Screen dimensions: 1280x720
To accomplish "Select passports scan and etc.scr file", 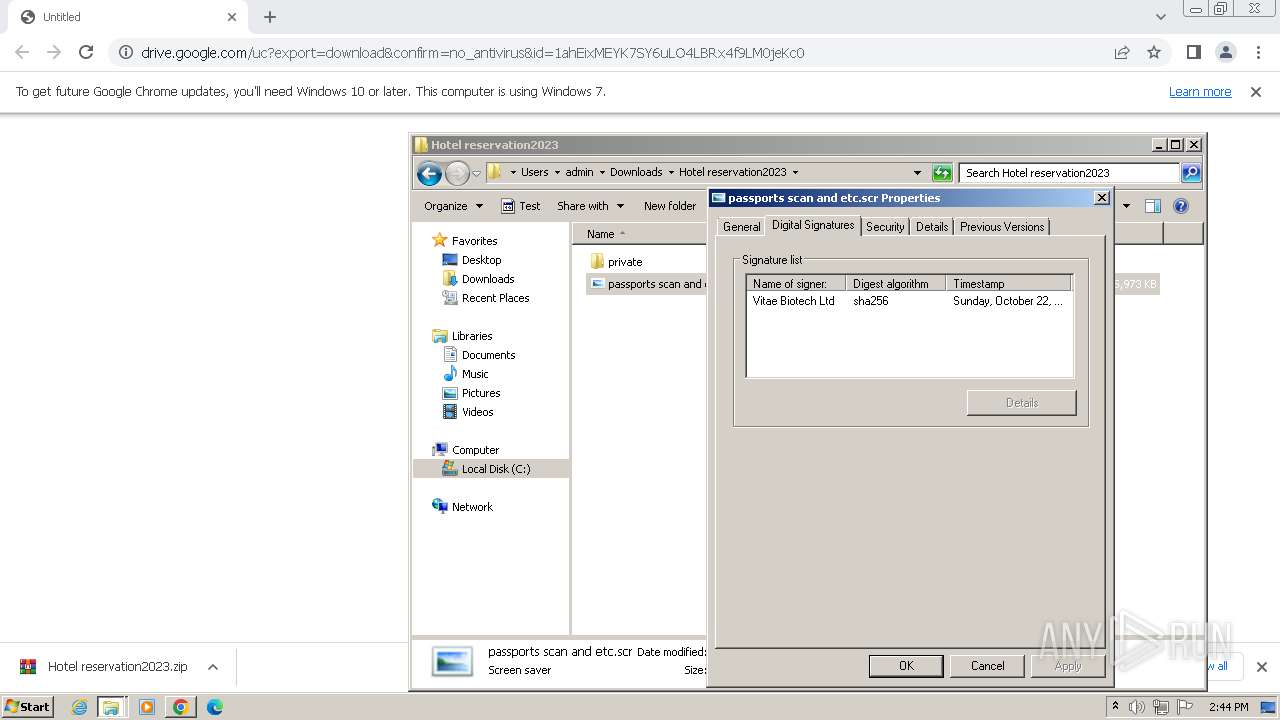I will [x=648, y=284].
